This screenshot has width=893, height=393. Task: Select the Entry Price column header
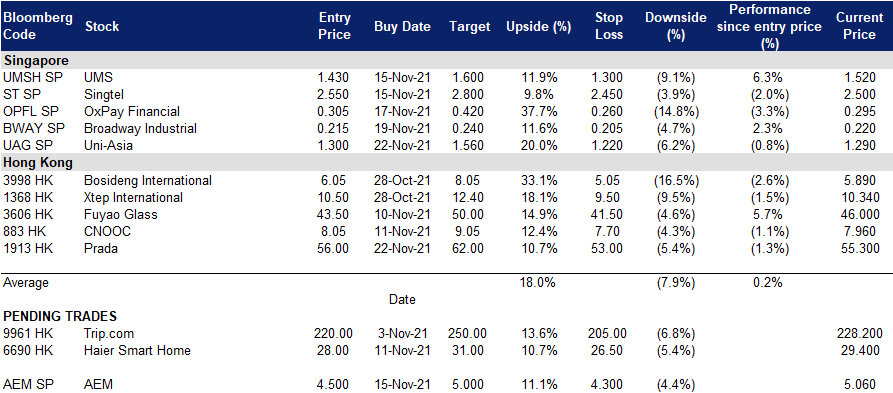[x=334, y=26]
